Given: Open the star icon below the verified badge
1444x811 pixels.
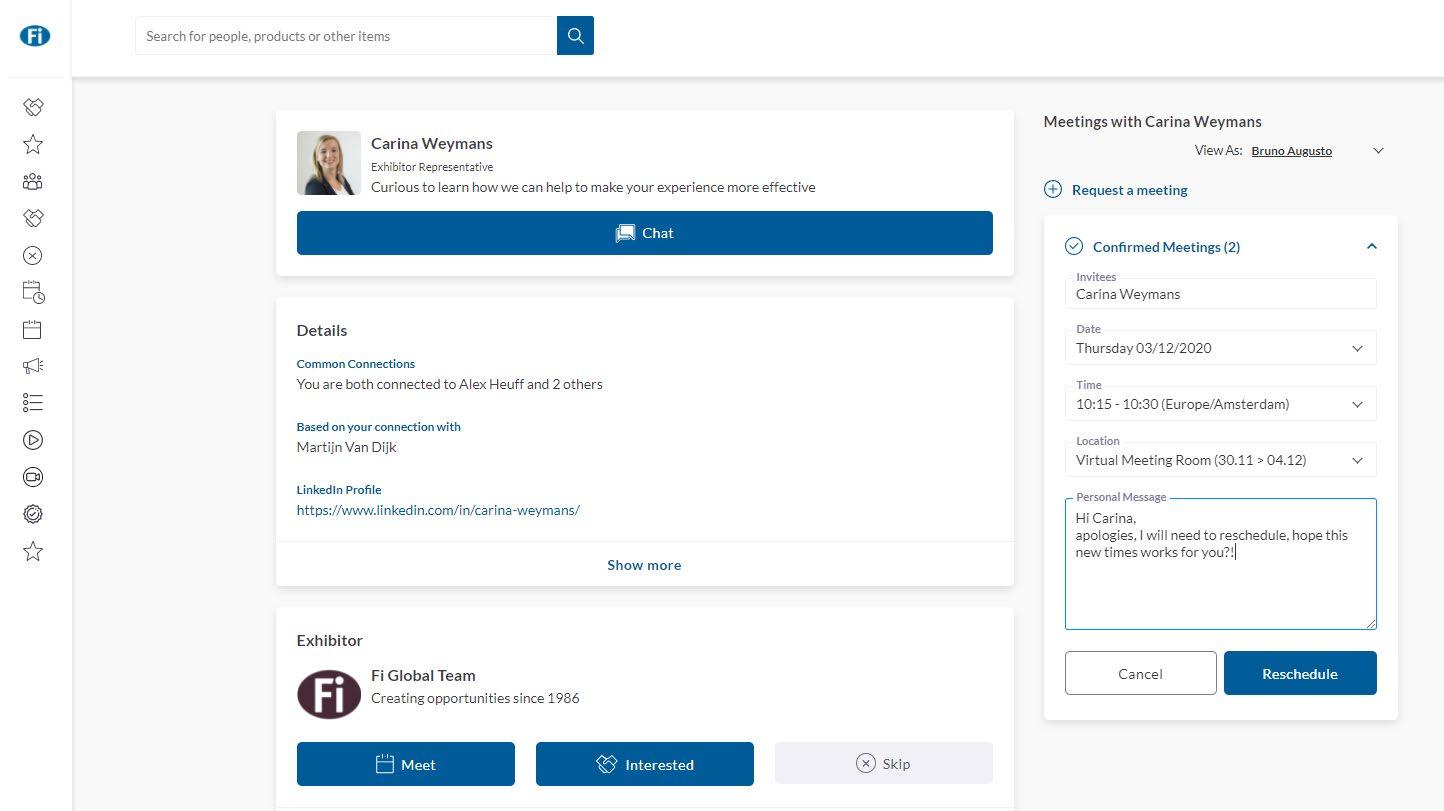Looking at the screenshot, I should tap(33, 551).
